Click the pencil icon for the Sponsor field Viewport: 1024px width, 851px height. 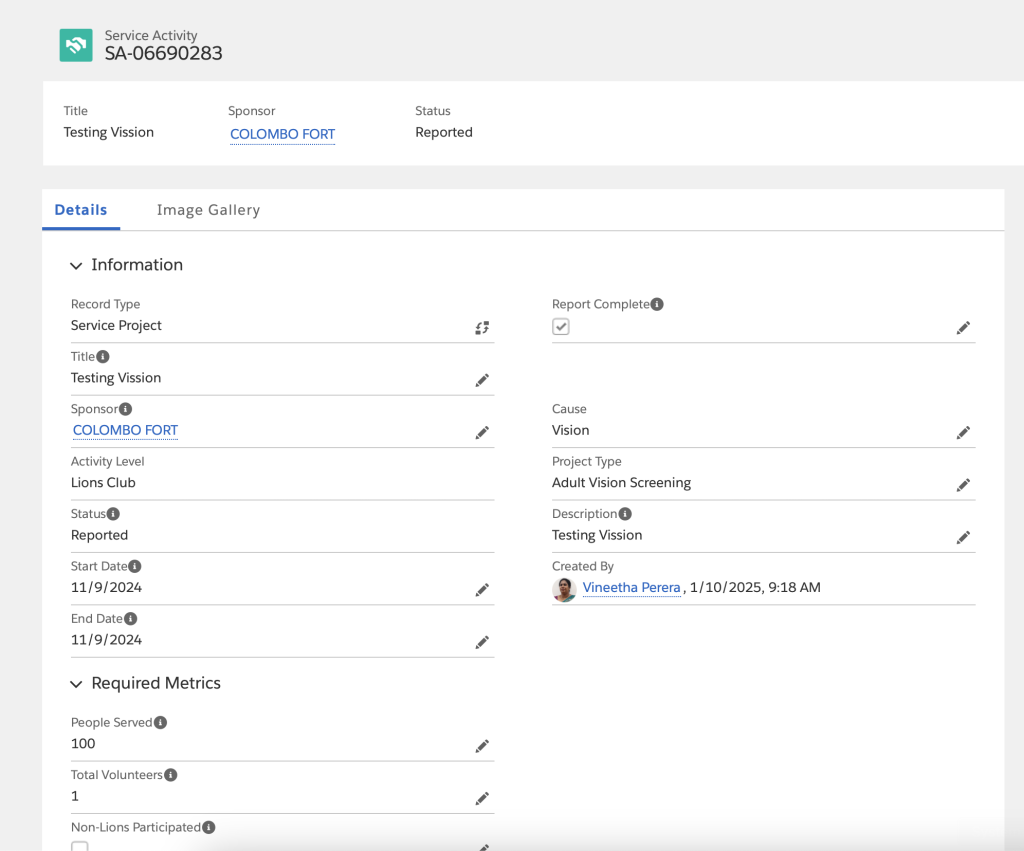point(482,432)
